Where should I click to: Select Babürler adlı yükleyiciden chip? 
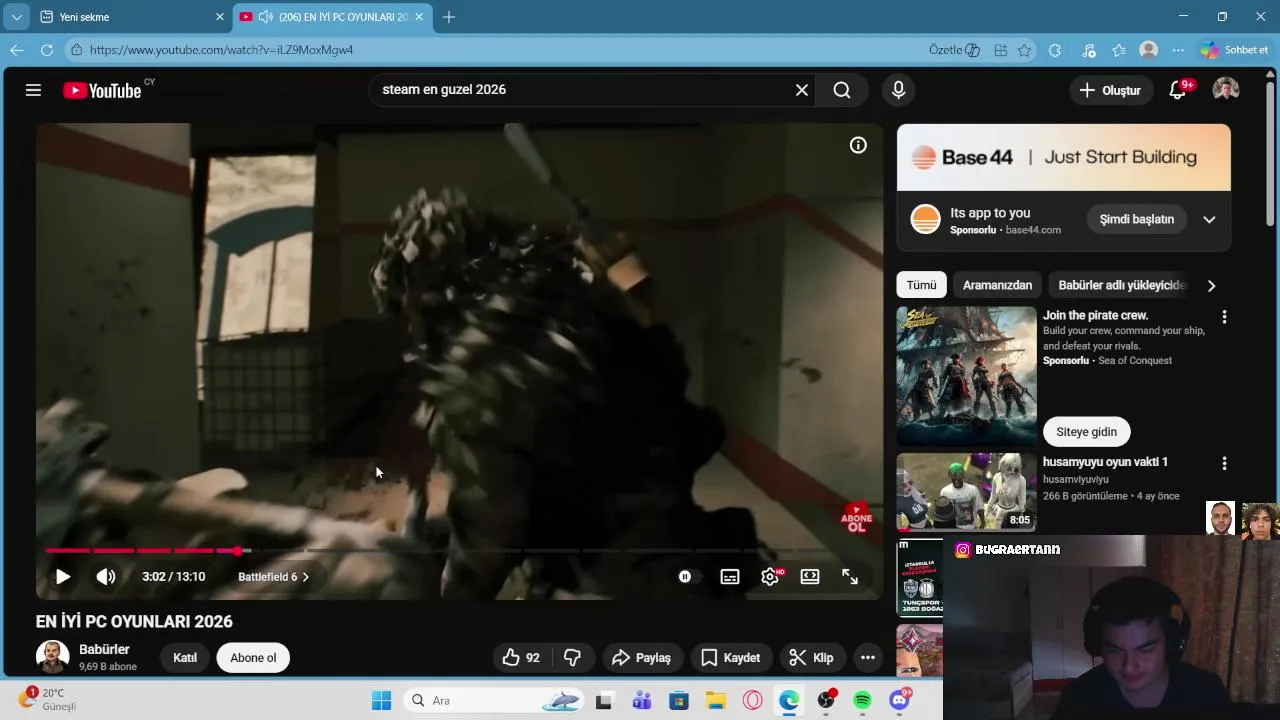pos(1121,285)
